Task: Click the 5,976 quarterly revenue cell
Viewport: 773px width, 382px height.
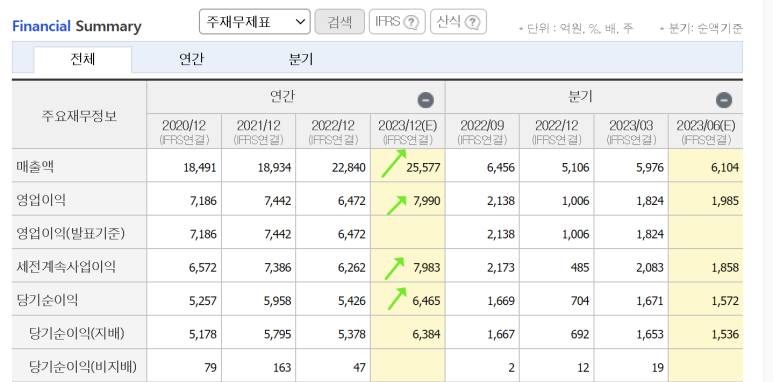Action: click(x=632, y=167)
